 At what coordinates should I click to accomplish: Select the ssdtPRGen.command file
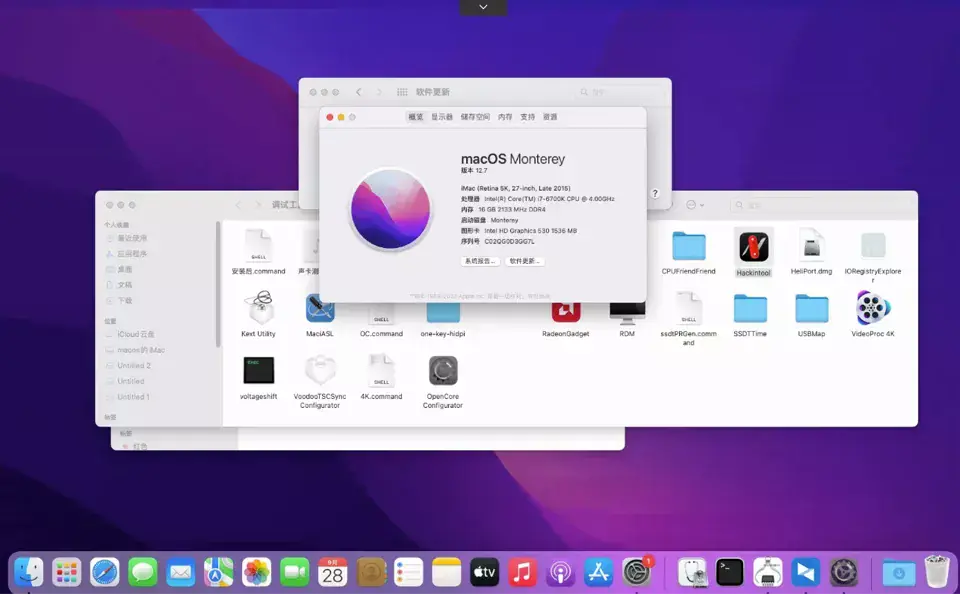[688, 308]
